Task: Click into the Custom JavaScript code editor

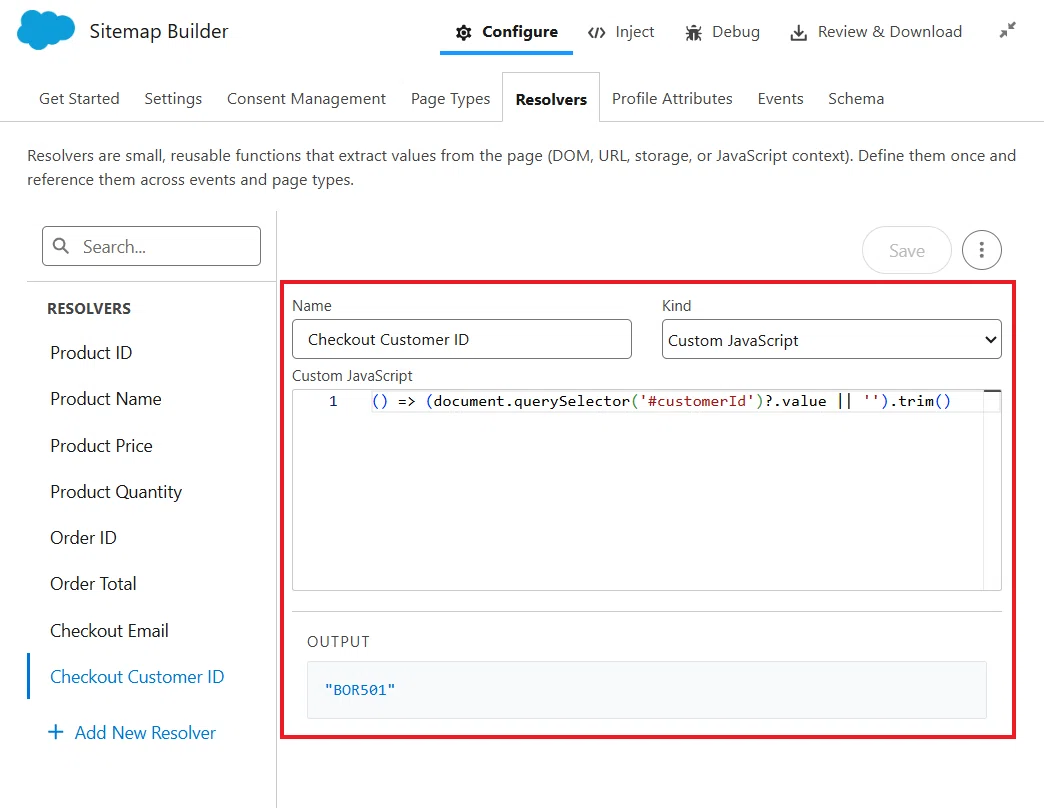Action: coord(647,490)
